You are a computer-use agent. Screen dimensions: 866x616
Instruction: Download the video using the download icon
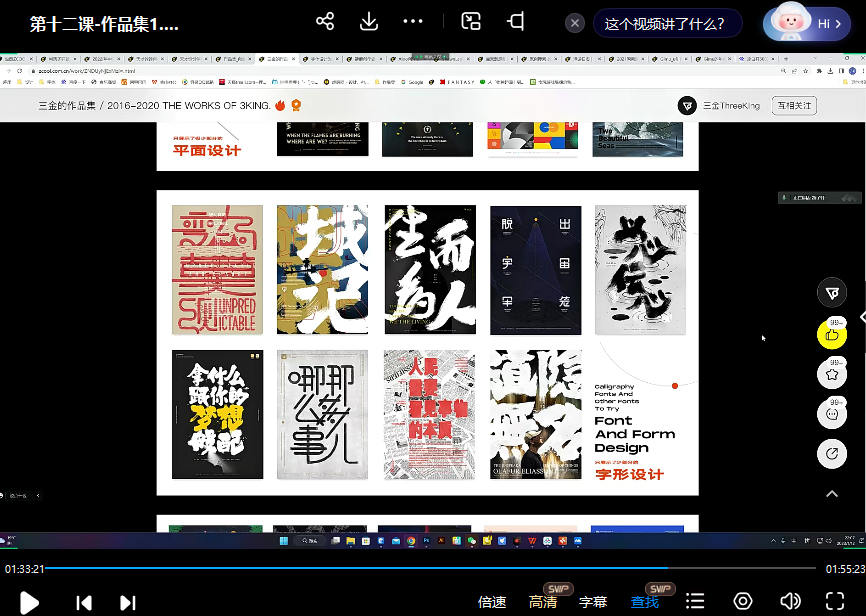(x=368, y=22)
